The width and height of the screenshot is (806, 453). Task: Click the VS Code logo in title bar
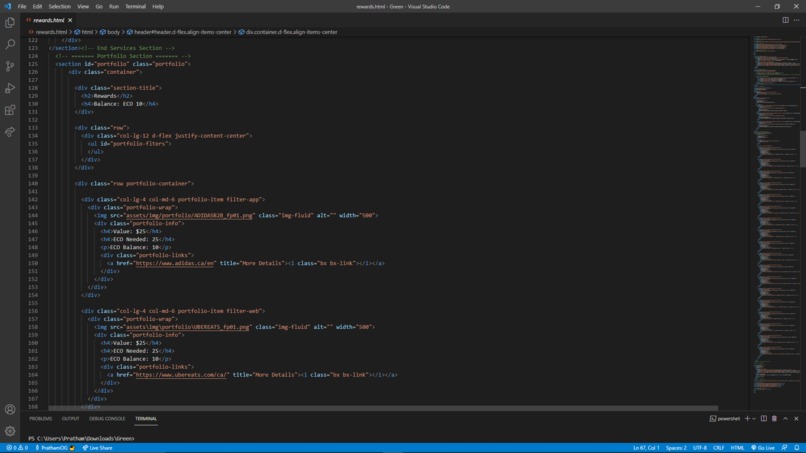point(7,6)
